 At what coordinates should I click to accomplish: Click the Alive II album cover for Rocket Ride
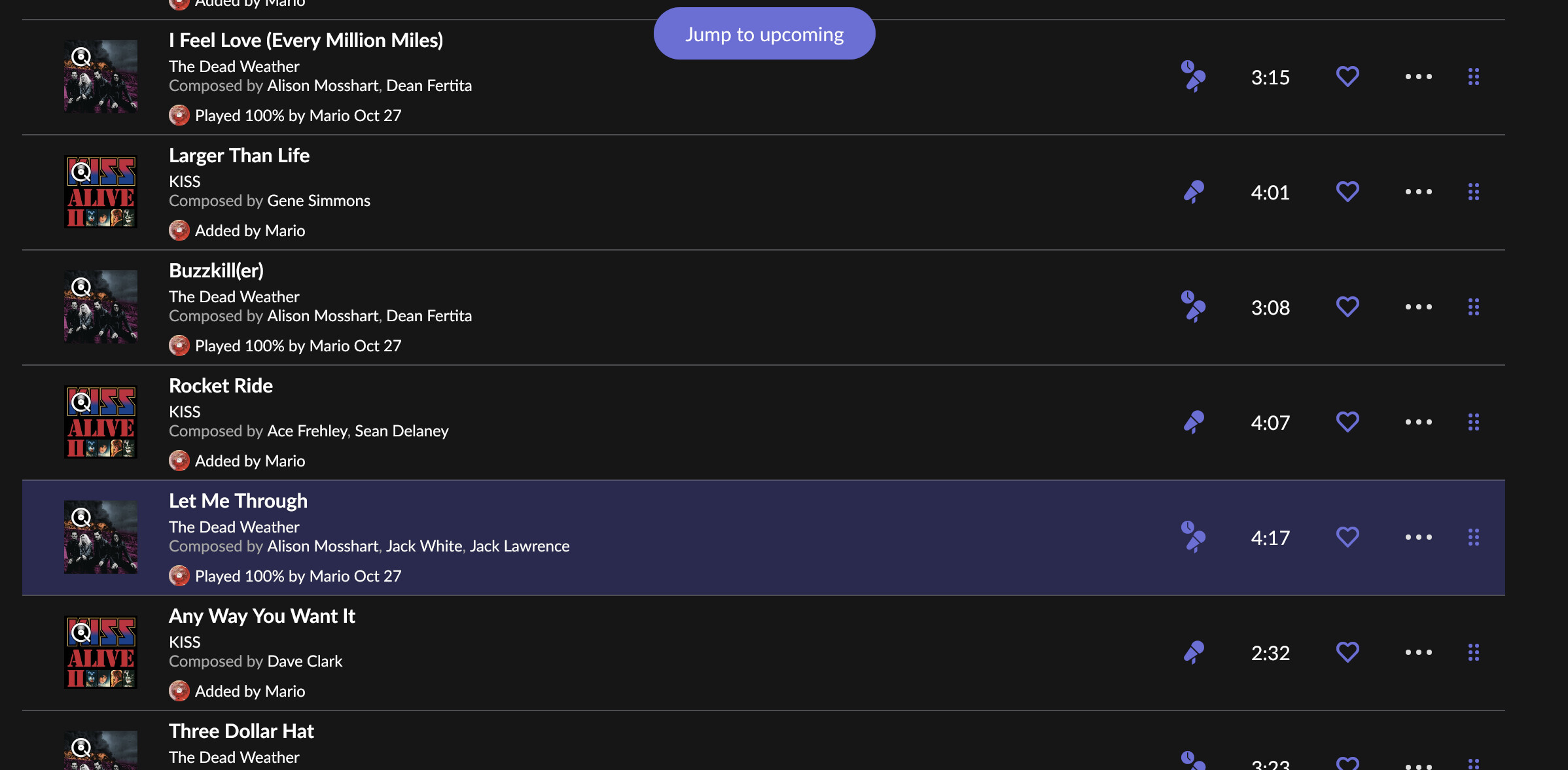click(x=101, y=422)
